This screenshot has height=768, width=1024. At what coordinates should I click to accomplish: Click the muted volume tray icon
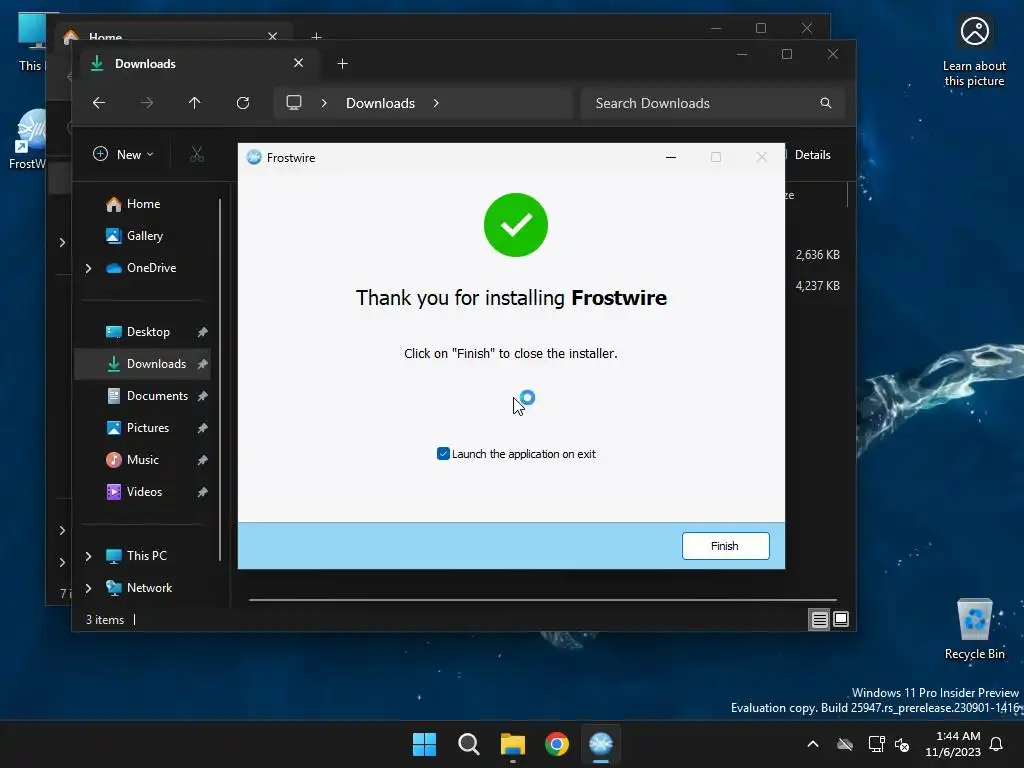[x=903, y=744]
